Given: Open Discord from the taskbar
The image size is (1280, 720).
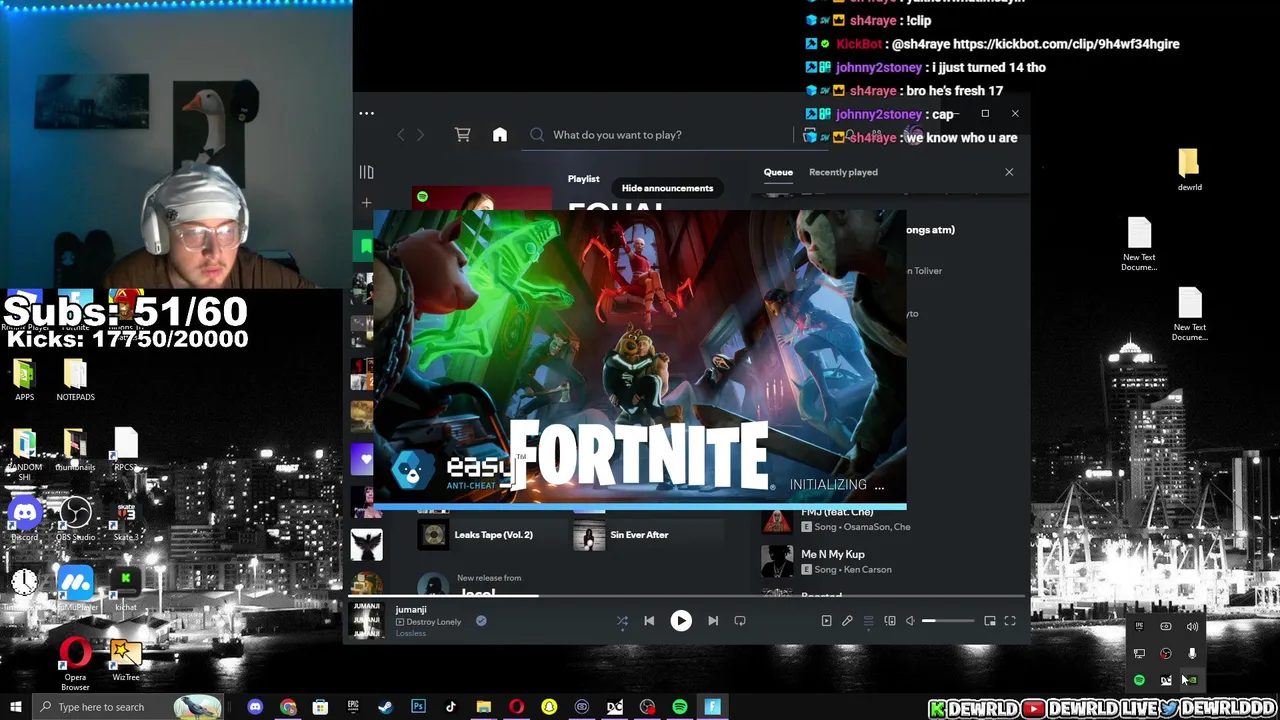Looking at the screenshot, I should point(255,707).
